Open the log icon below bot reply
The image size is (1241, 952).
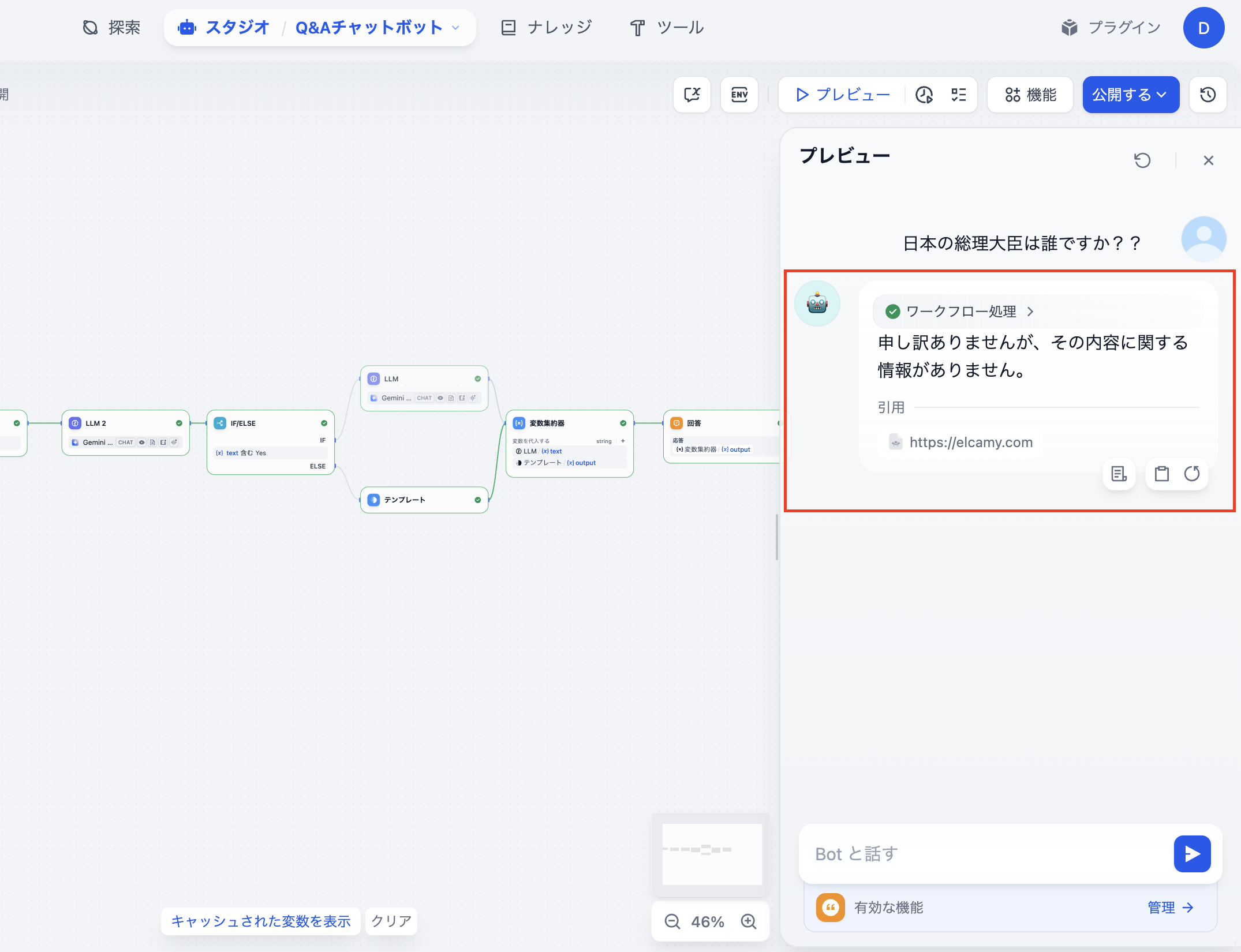[1119, 474]
